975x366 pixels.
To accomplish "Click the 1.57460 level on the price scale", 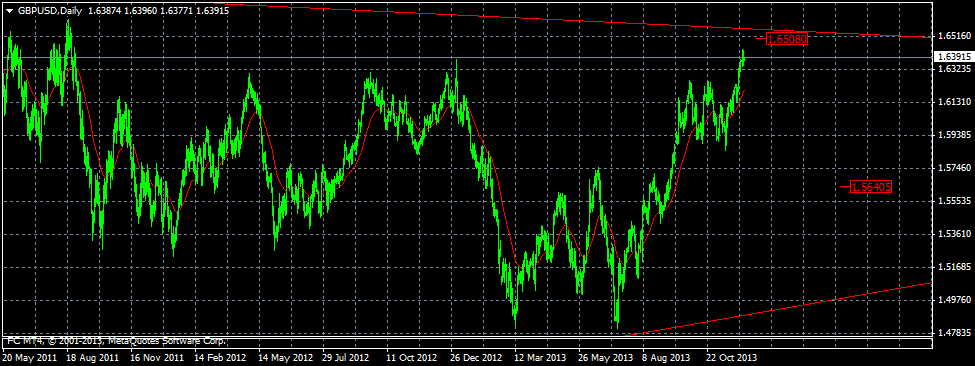I will [953, 168].
